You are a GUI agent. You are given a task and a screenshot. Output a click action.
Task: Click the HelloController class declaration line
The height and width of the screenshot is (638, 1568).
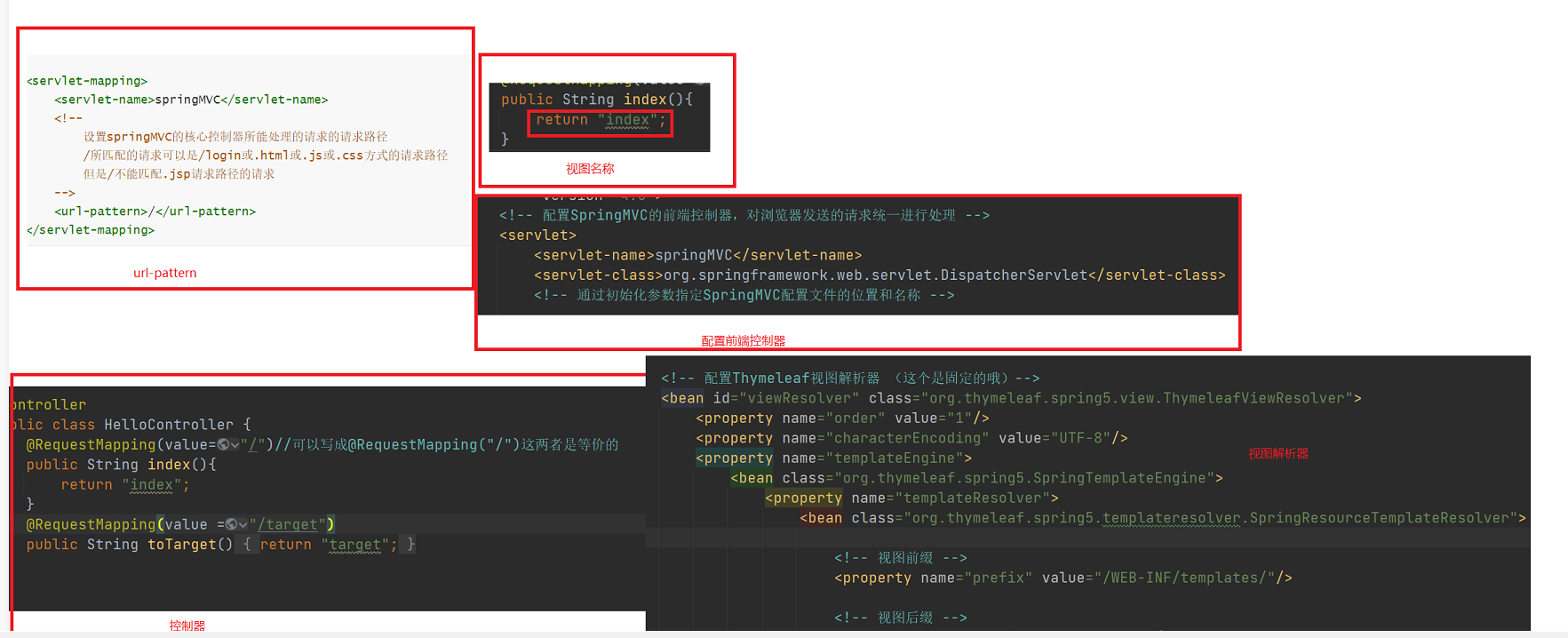pyautogui.click(x=131, y=425)
